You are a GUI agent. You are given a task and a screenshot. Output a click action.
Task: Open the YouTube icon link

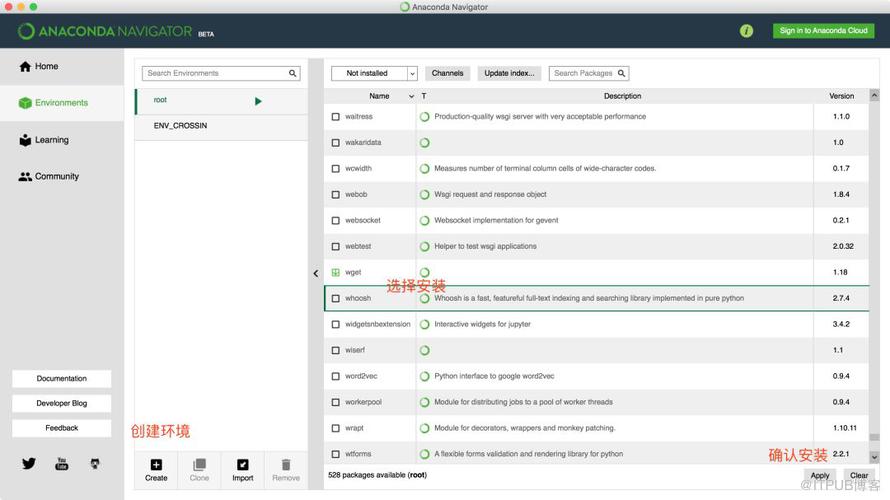pyautogui.click(x=61, y=464)
